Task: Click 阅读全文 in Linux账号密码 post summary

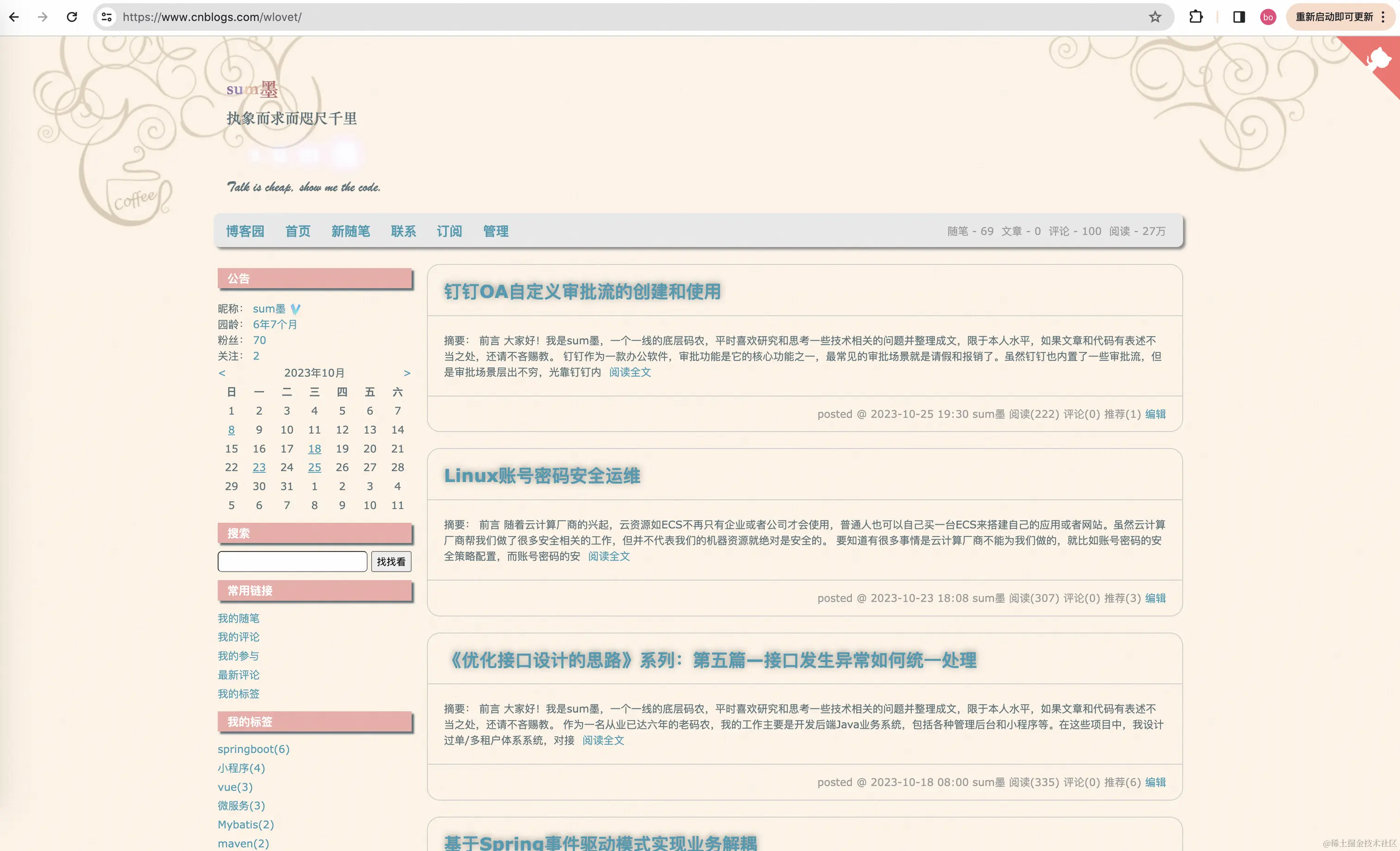Action: click(608, 556)
